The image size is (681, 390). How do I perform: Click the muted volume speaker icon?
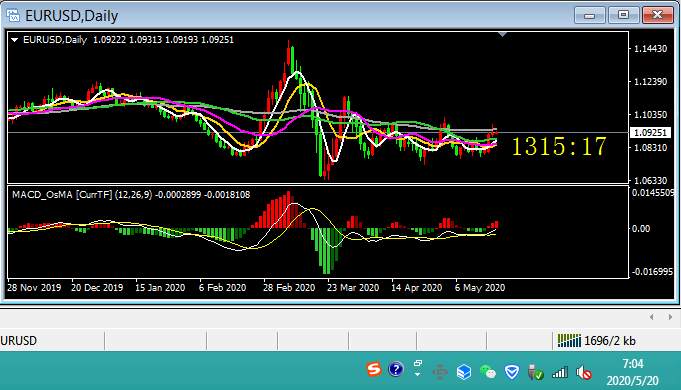(x=584, y=373)
